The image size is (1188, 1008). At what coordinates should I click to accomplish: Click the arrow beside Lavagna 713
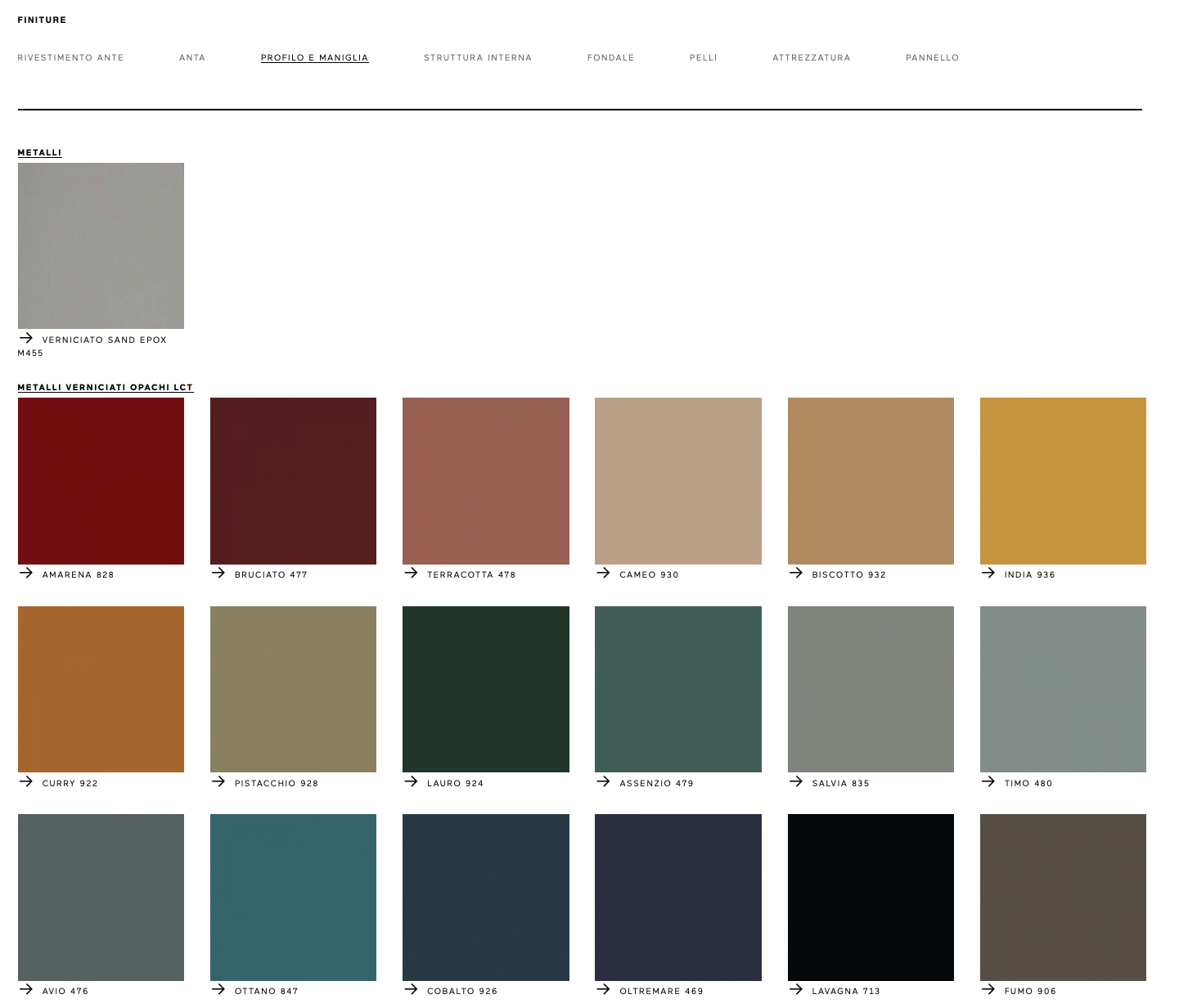coord(796,990)
